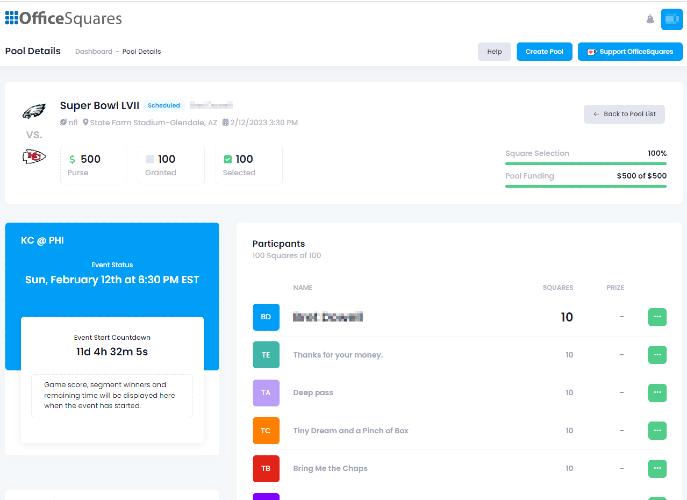687x500 pixels.
Task: Click participant Tiny Dream and a Pinch of Box
Action: 351,431
